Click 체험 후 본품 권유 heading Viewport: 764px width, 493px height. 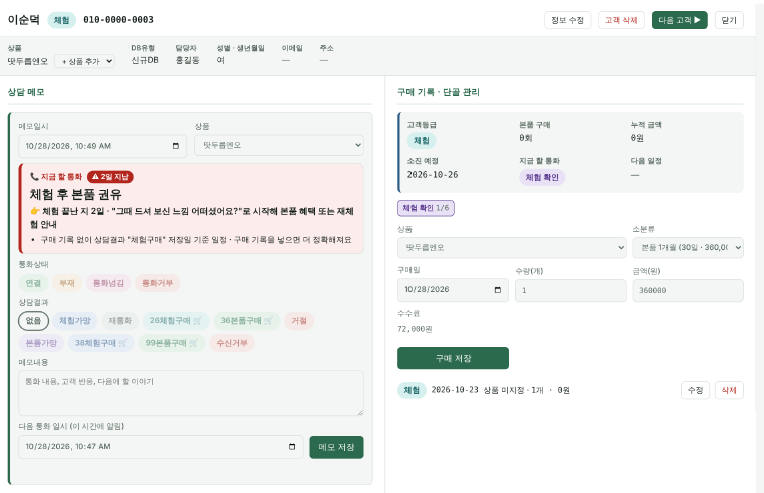click(x=76, y=194)
